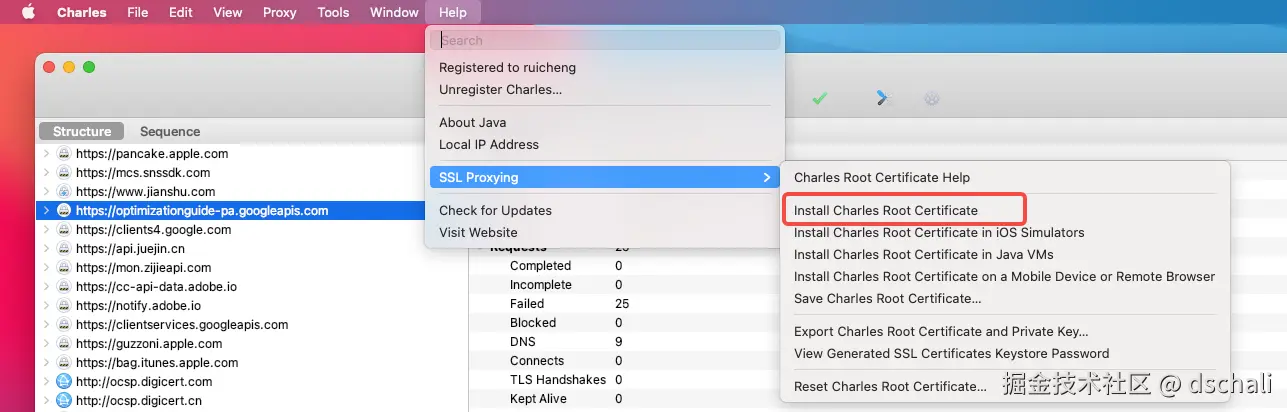Viewport: 1287px width, 412px height.
Task: Click the globe icon beside https://clientservices.googleapis.com
Action: [64, 325]
